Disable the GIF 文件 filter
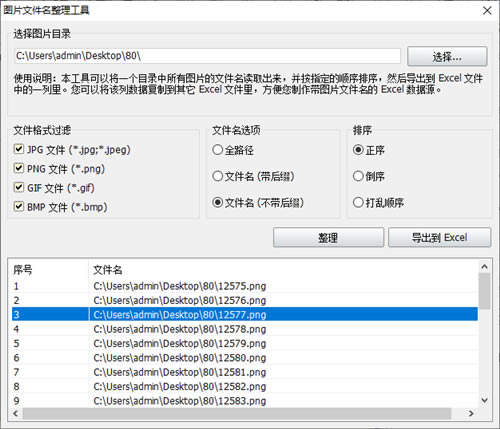 click(x=19, y=187)
